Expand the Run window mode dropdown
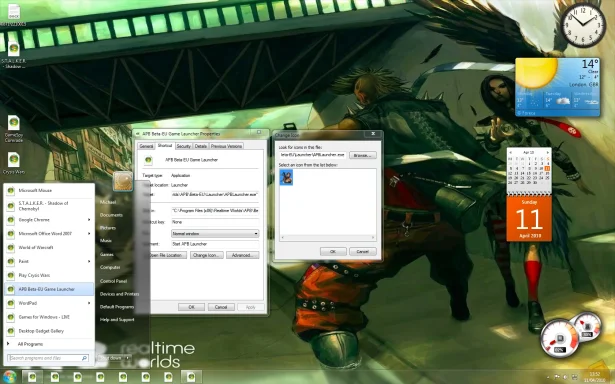This screenshot has height=384, width=615. [x=215, y=233]
